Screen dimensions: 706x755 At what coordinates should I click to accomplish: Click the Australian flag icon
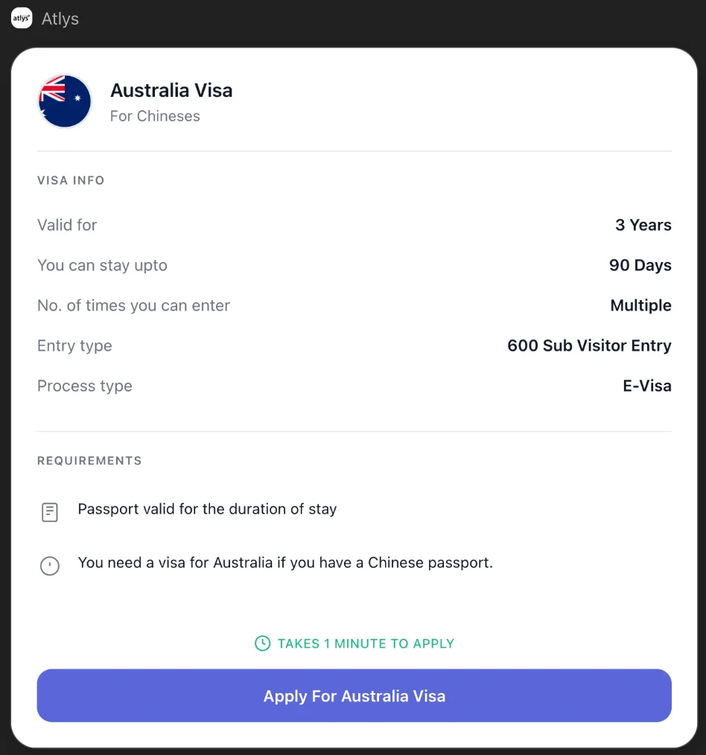(64, 101)
